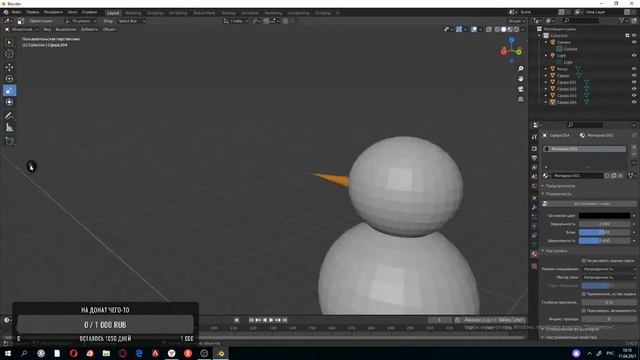Play the animation forward

point(271,320)
